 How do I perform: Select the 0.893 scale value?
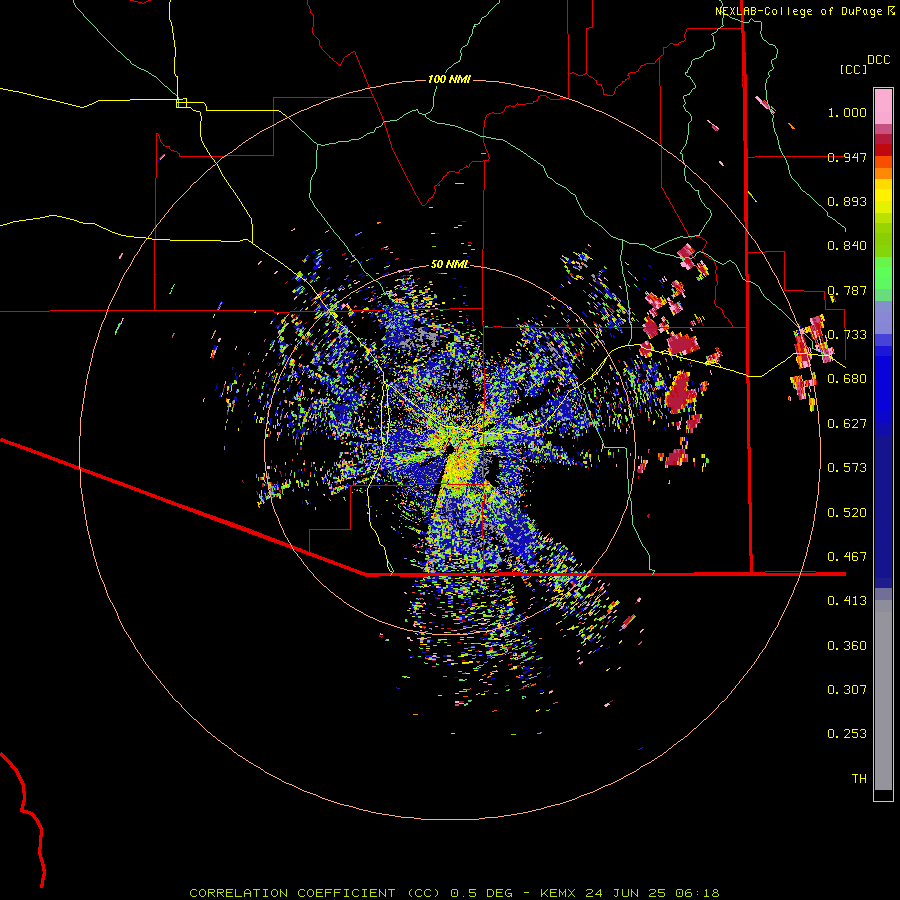click(x=847, y=201)
